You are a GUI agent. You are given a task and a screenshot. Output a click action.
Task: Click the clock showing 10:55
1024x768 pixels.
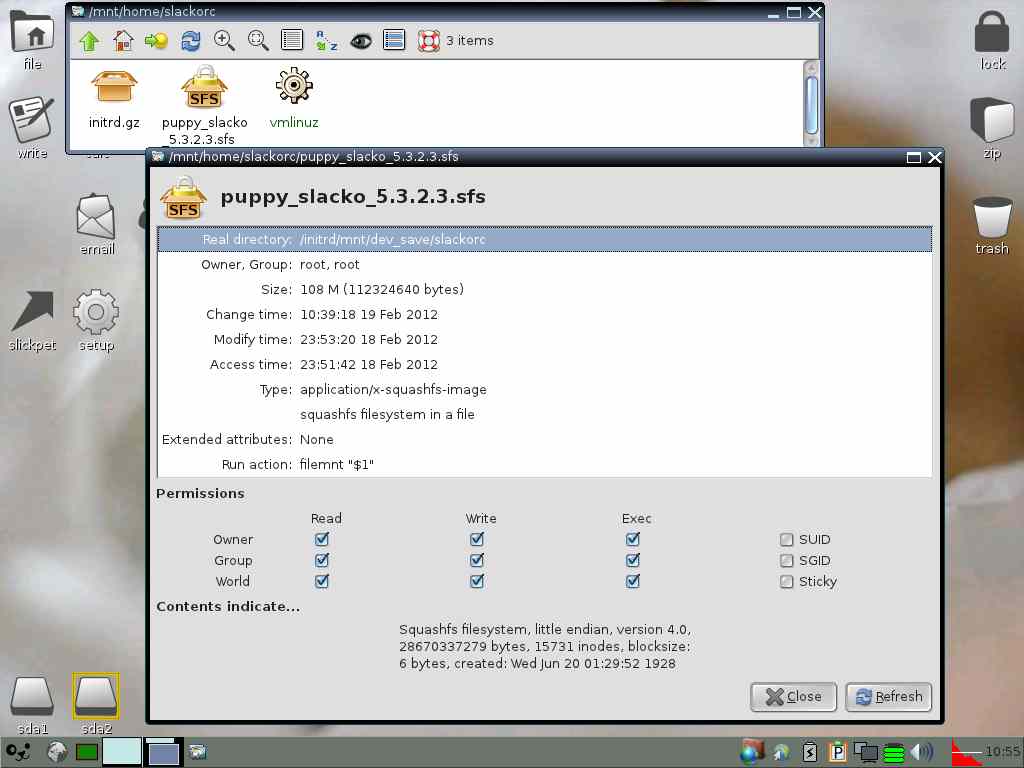coord(1002,752)
